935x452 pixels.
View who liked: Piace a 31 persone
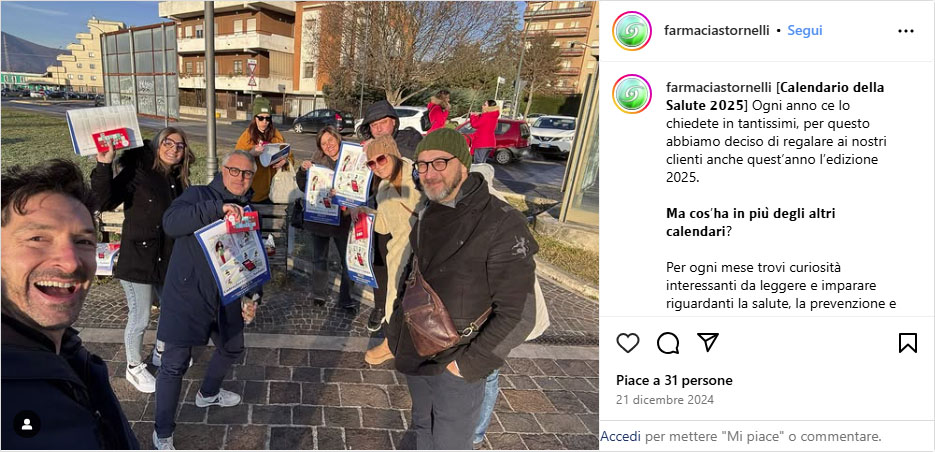[674, 380]
